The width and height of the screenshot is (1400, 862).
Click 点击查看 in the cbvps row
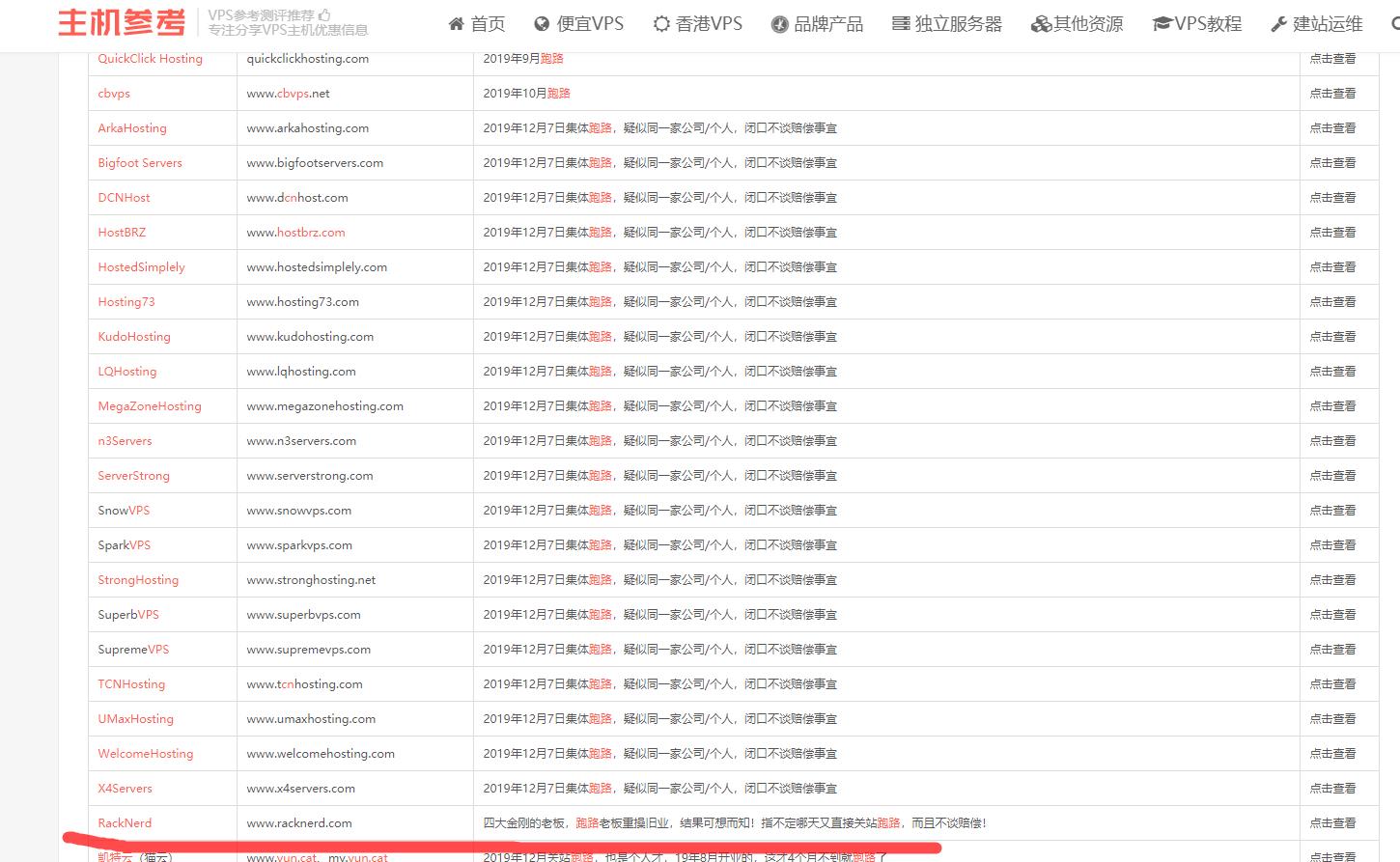click(1332, 94)
